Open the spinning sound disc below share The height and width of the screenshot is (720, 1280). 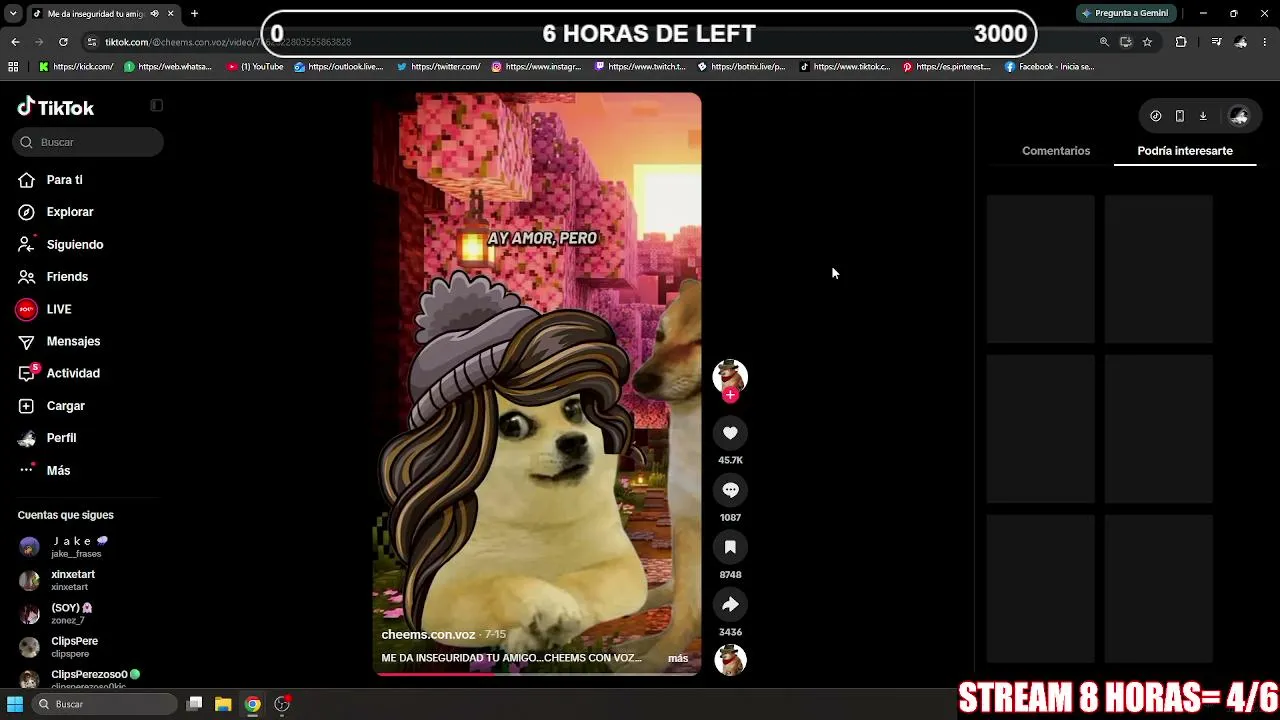(x=730, y=660)
